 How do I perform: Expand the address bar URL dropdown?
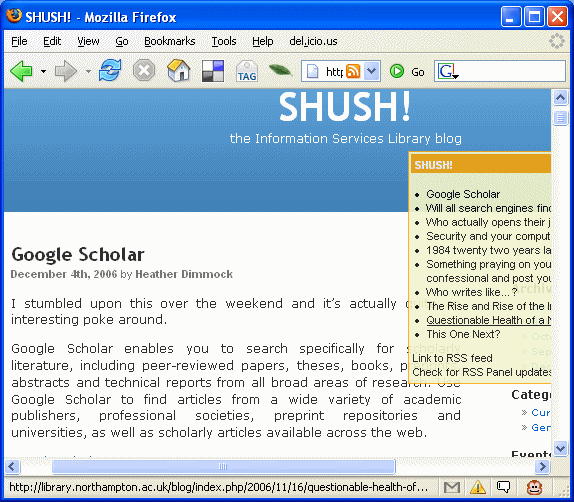click(x=372, y=71)
